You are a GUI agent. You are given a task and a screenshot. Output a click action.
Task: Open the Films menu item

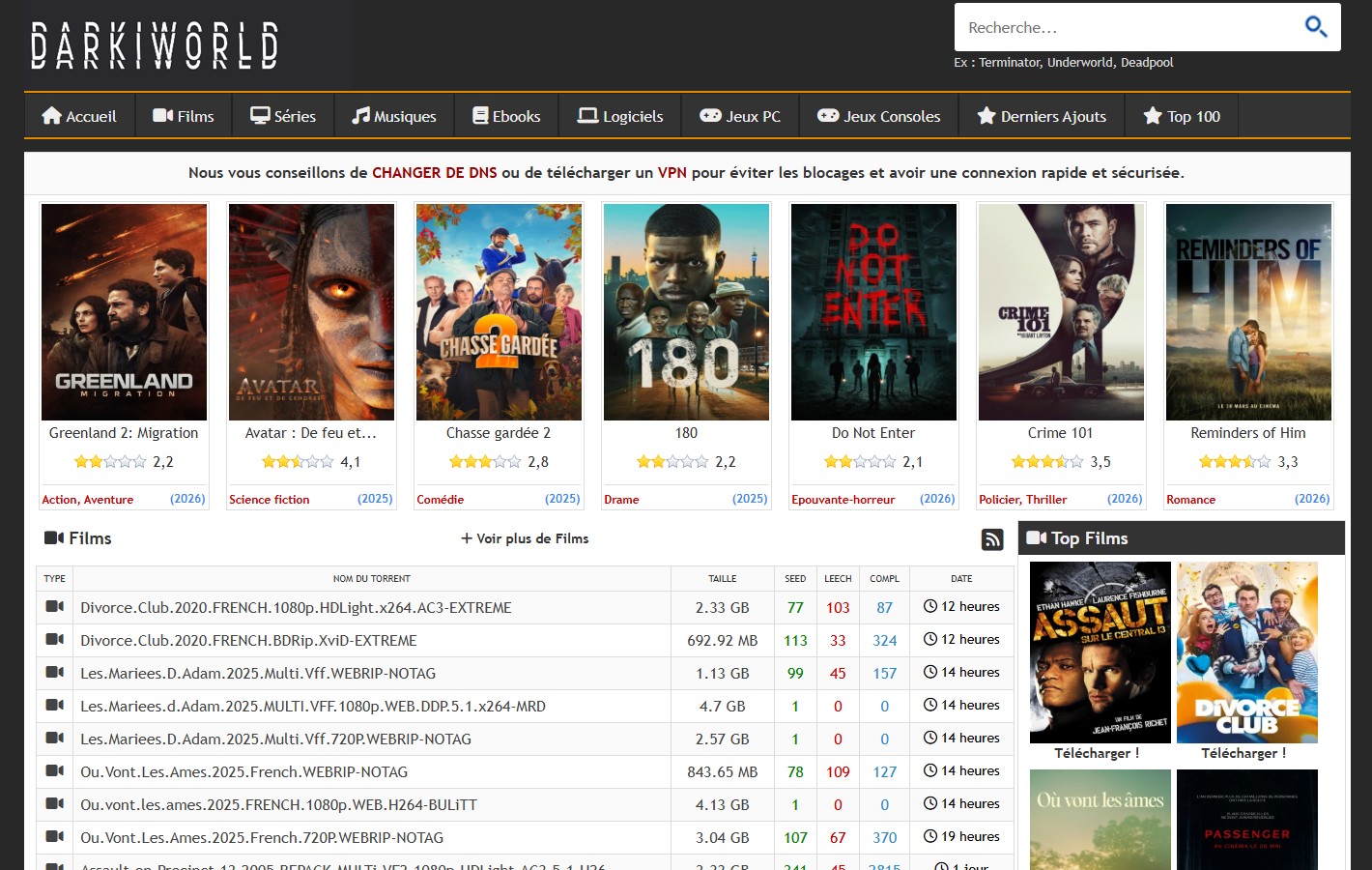click(x=184, y=116)
